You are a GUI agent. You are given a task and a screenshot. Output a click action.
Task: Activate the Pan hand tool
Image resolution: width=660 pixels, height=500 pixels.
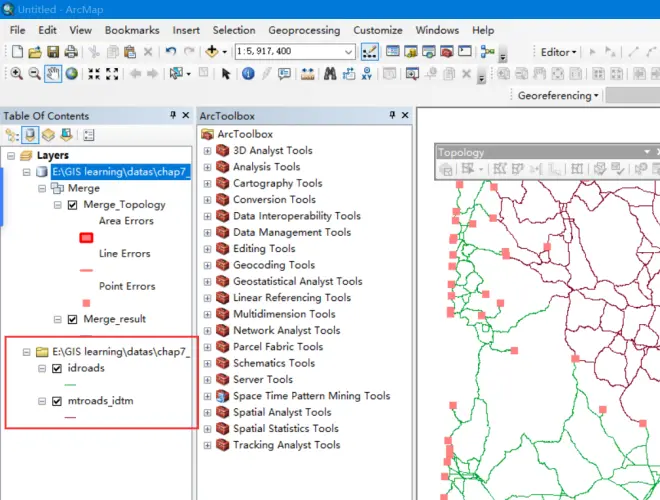pyautogui.click(x=53, y=74)
